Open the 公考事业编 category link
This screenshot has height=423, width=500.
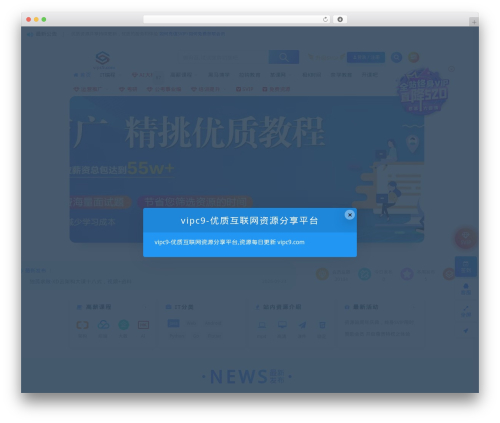164,89
